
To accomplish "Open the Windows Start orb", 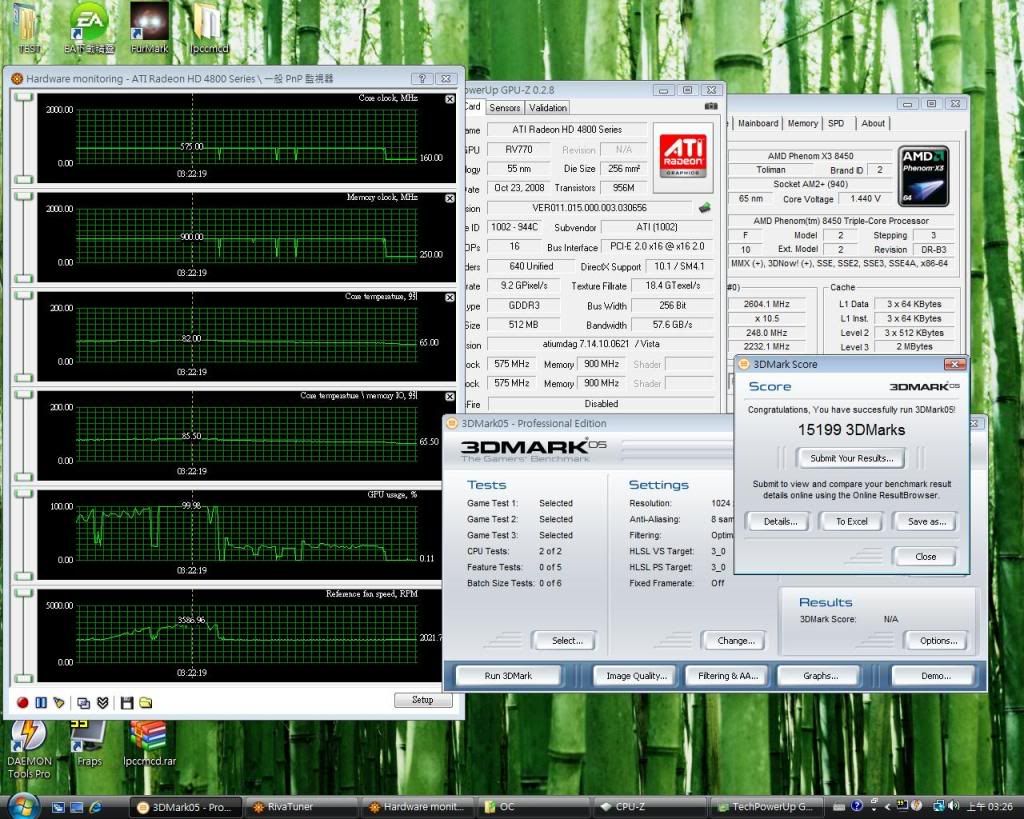I will (24, 806).
